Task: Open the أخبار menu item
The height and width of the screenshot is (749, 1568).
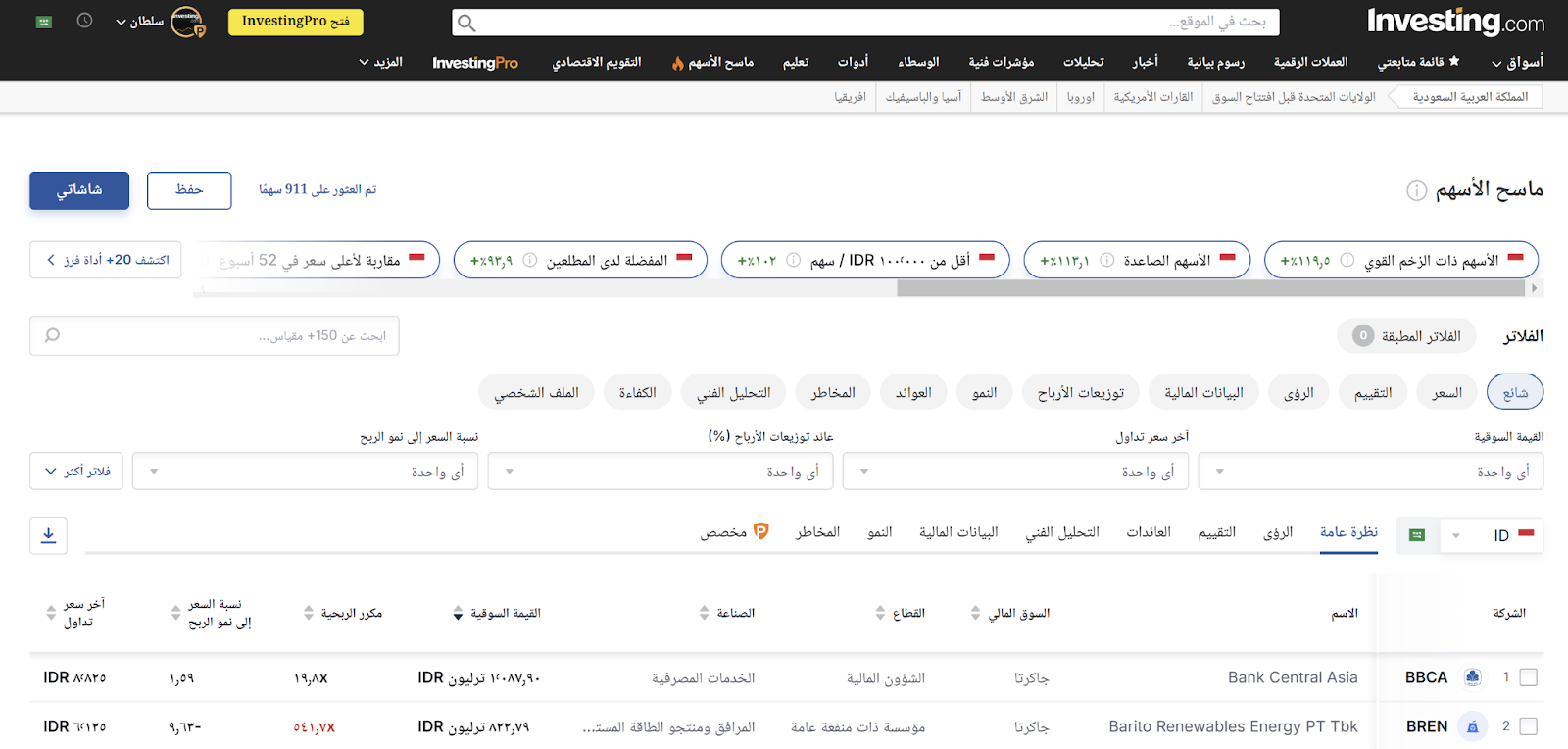Action: [1146, 62]
